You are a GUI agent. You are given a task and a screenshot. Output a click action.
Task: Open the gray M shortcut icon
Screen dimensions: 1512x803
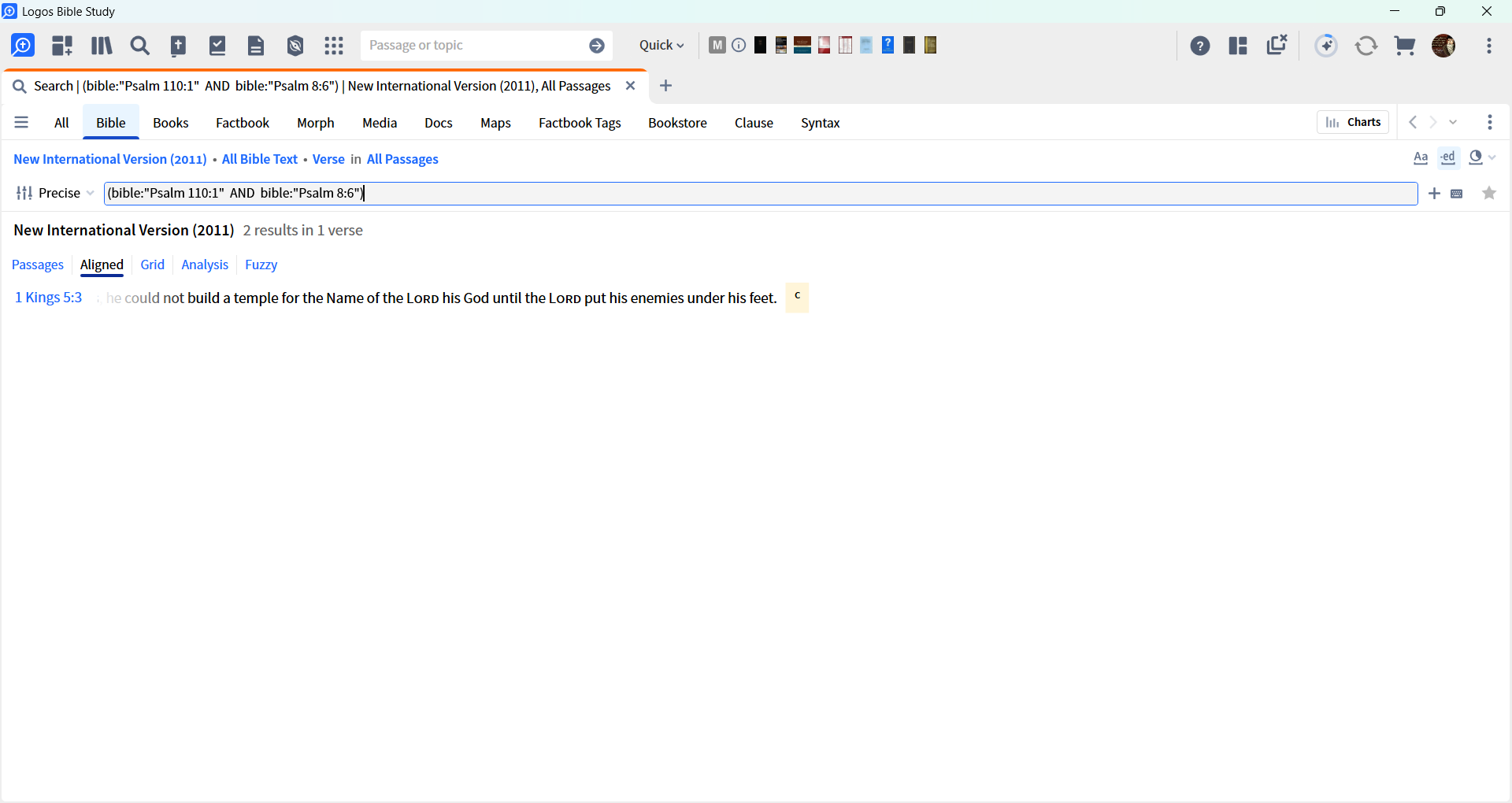717,45
